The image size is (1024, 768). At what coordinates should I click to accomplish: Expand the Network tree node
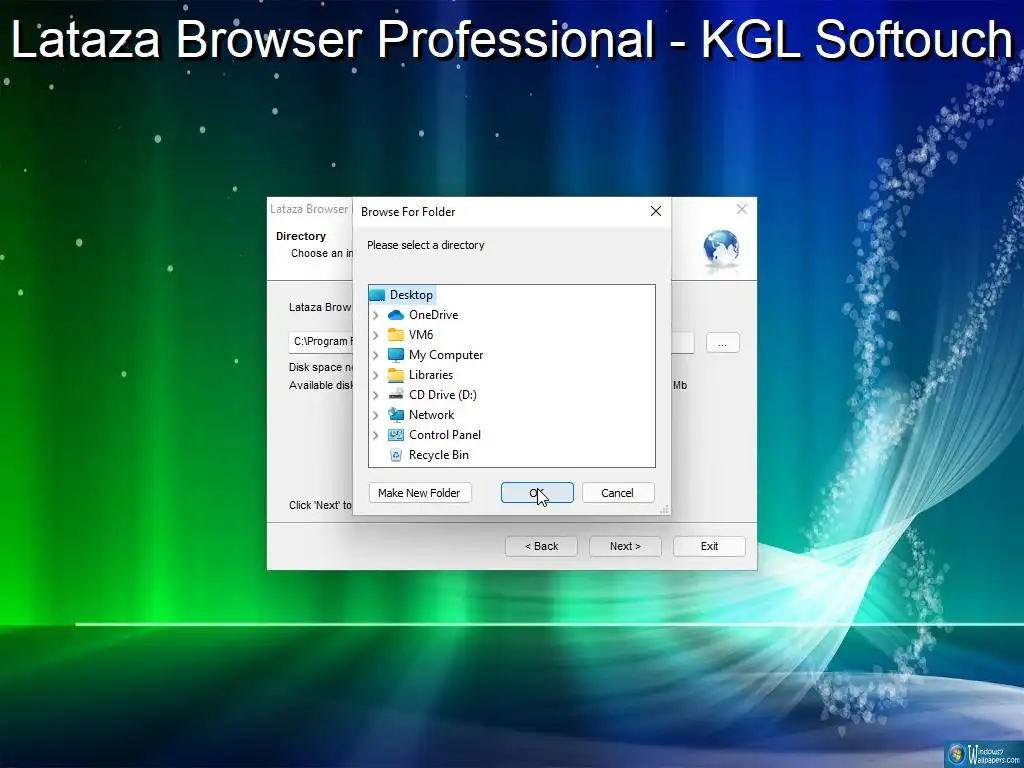point(376,415)
